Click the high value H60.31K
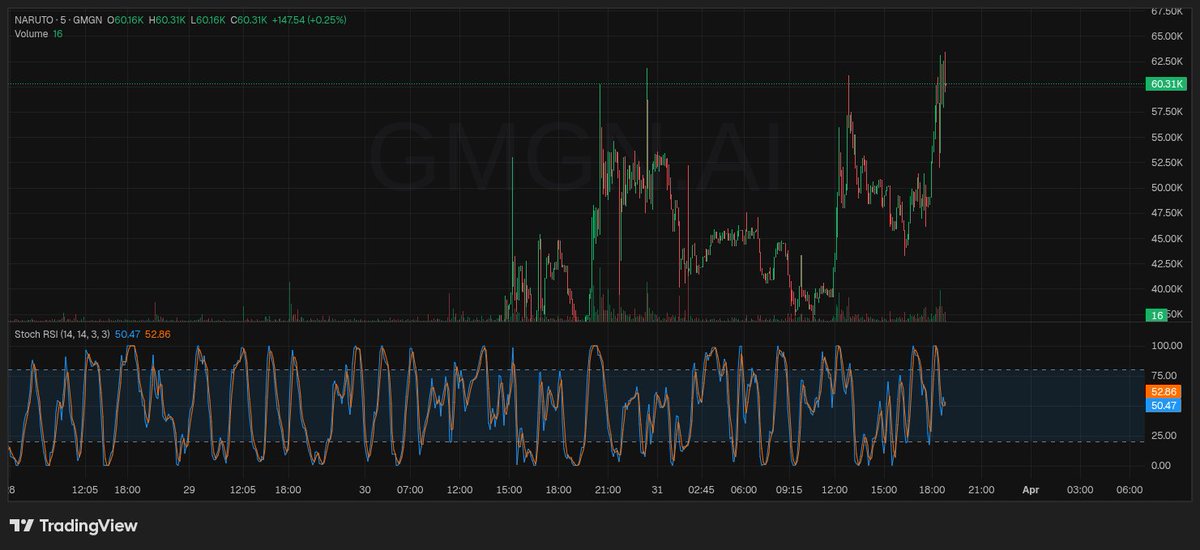This screenshot has height=550, width=1200. pyautogui.click(x=168, y=20)
